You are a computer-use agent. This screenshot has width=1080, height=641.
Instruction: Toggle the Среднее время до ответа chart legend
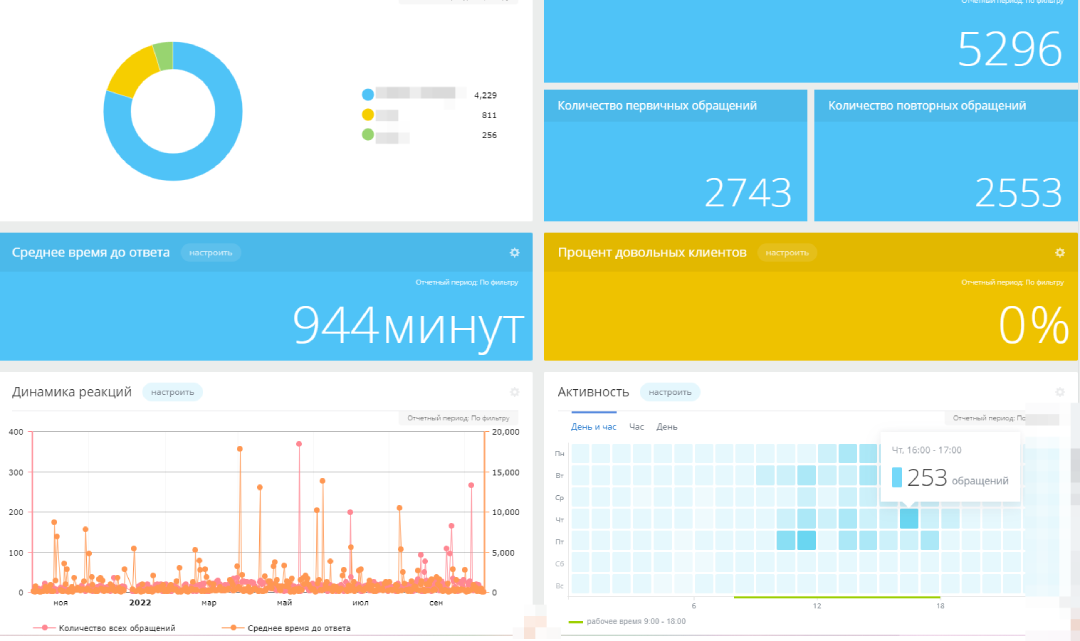coord(286,628)
